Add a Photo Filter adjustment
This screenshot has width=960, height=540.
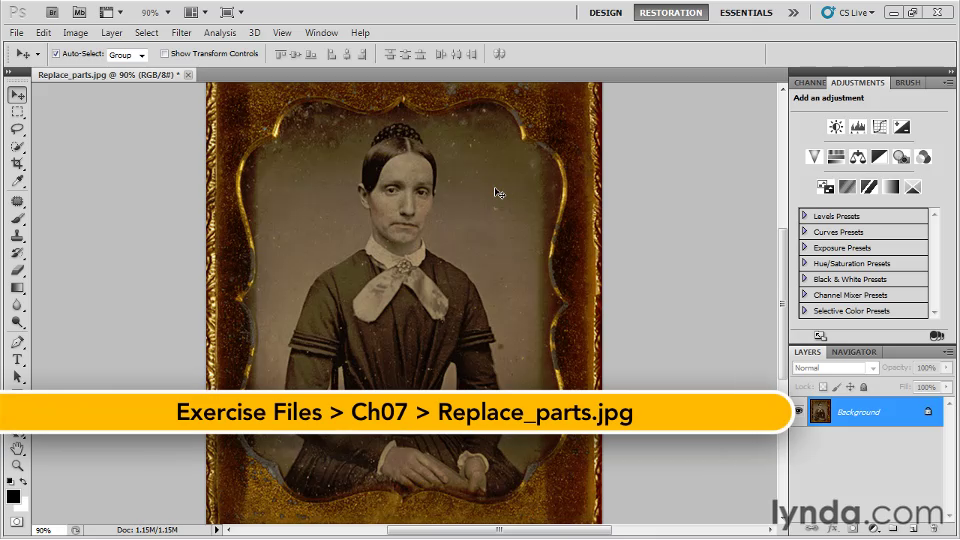(901, 157)
